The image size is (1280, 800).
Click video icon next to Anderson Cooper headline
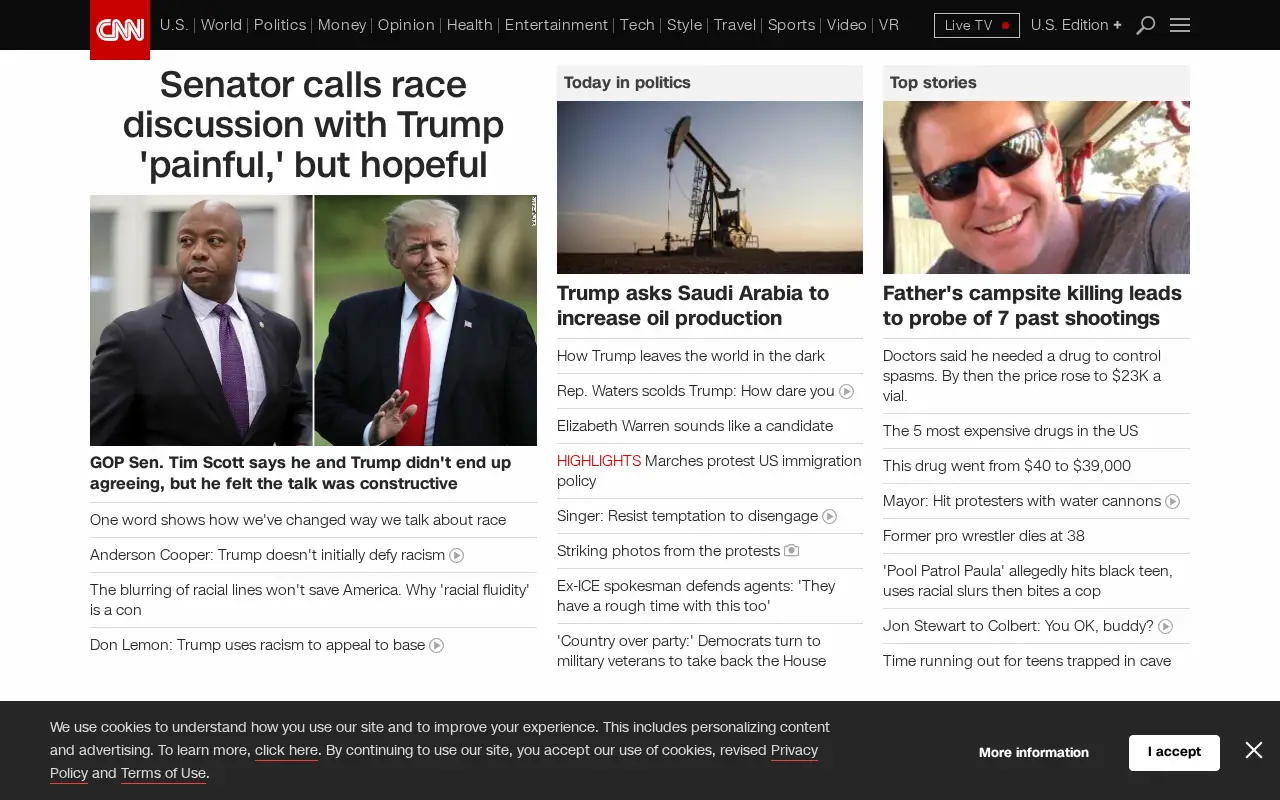point(457,555)
